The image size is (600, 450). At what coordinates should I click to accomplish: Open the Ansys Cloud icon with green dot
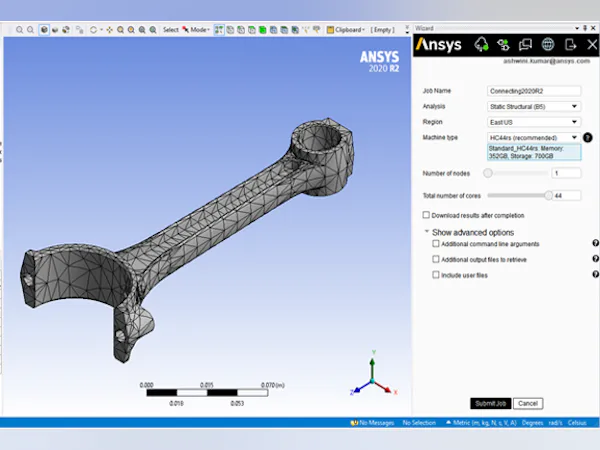pyautogui.click(x=481, y=45)
